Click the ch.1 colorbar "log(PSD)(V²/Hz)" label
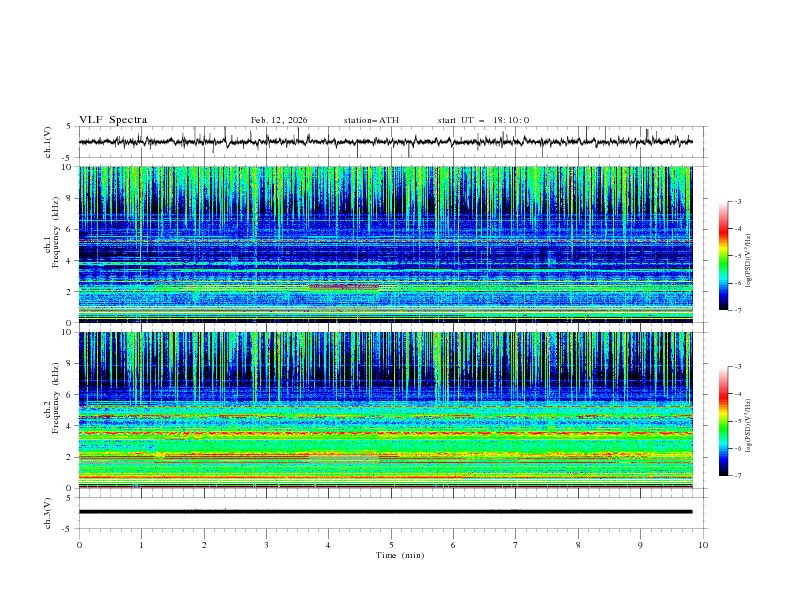This screenshot has width=792, height=612. coord(749,261)
